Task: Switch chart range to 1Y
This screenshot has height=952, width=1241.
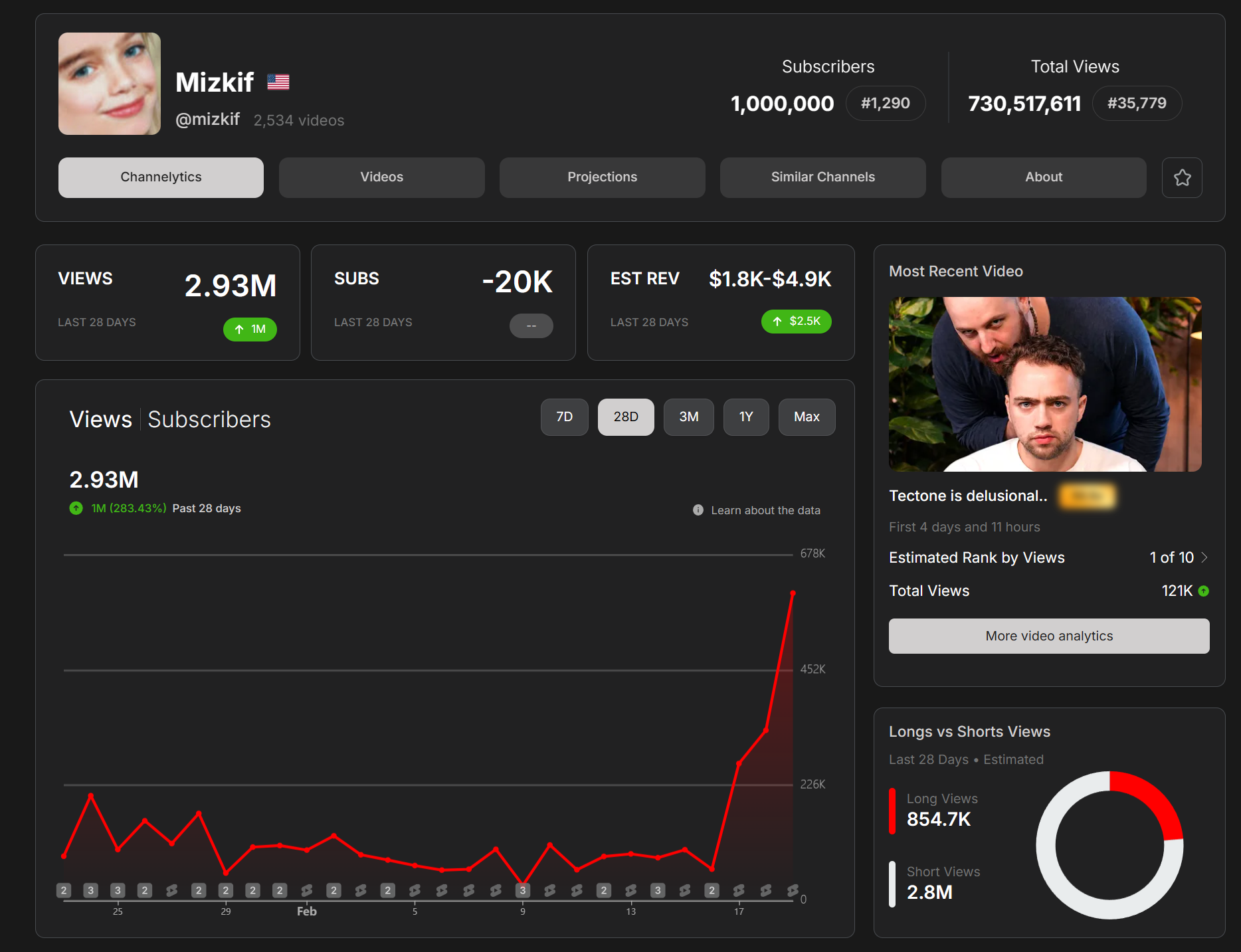Action: (746, 417)
